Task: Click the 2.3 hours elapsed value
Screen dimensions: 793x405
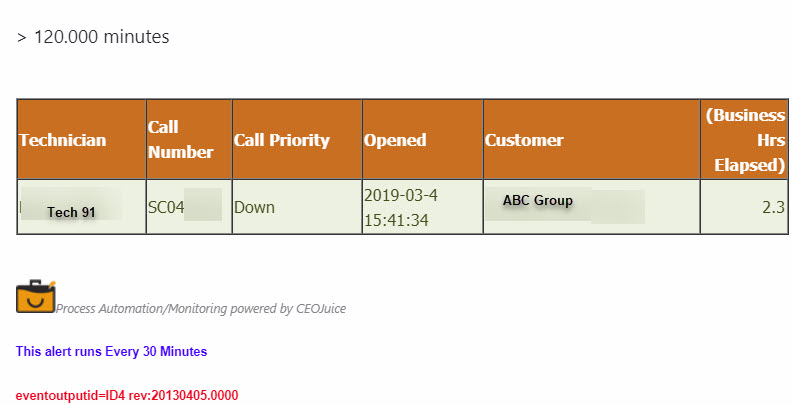Action: (773, 207)
